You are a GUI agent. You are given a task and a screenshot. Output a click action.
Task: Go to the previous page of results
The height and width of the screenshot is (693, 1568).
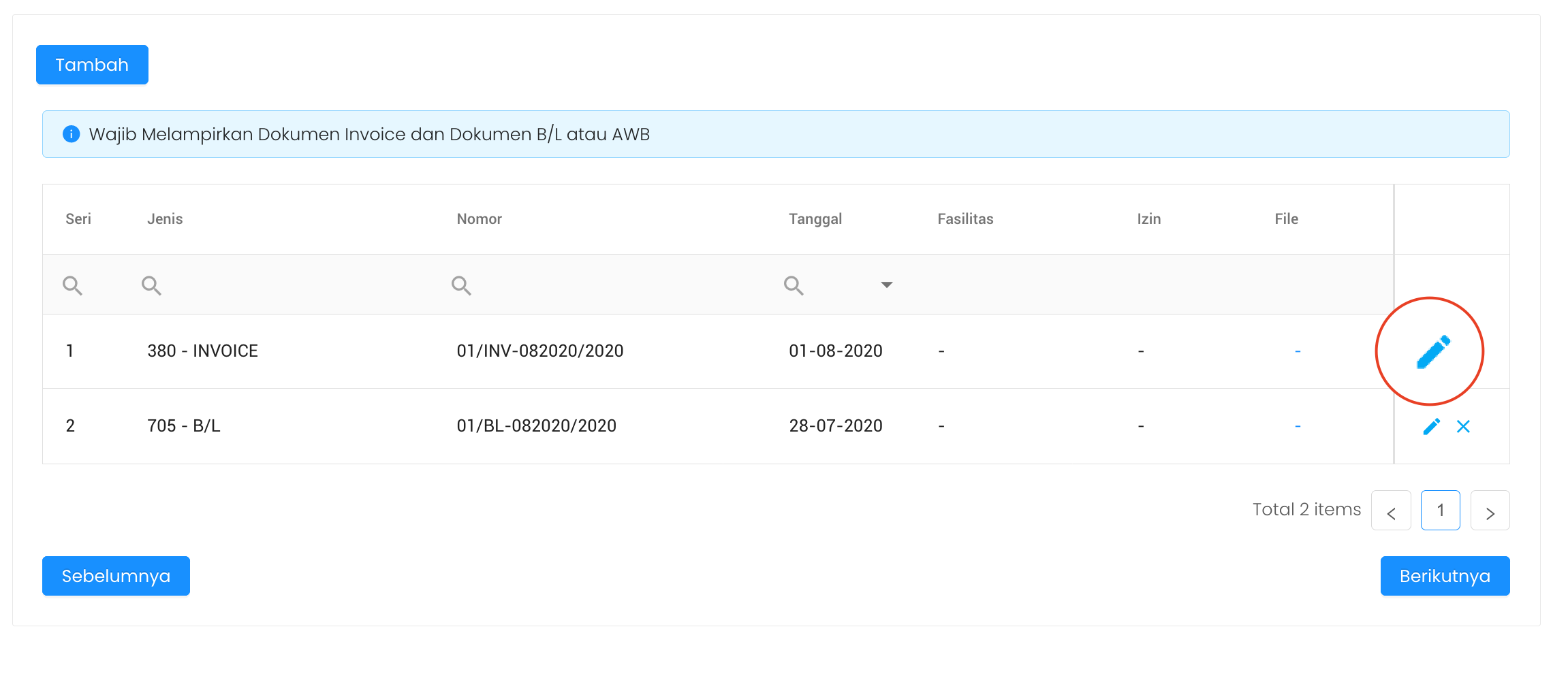click(1391, 511)
